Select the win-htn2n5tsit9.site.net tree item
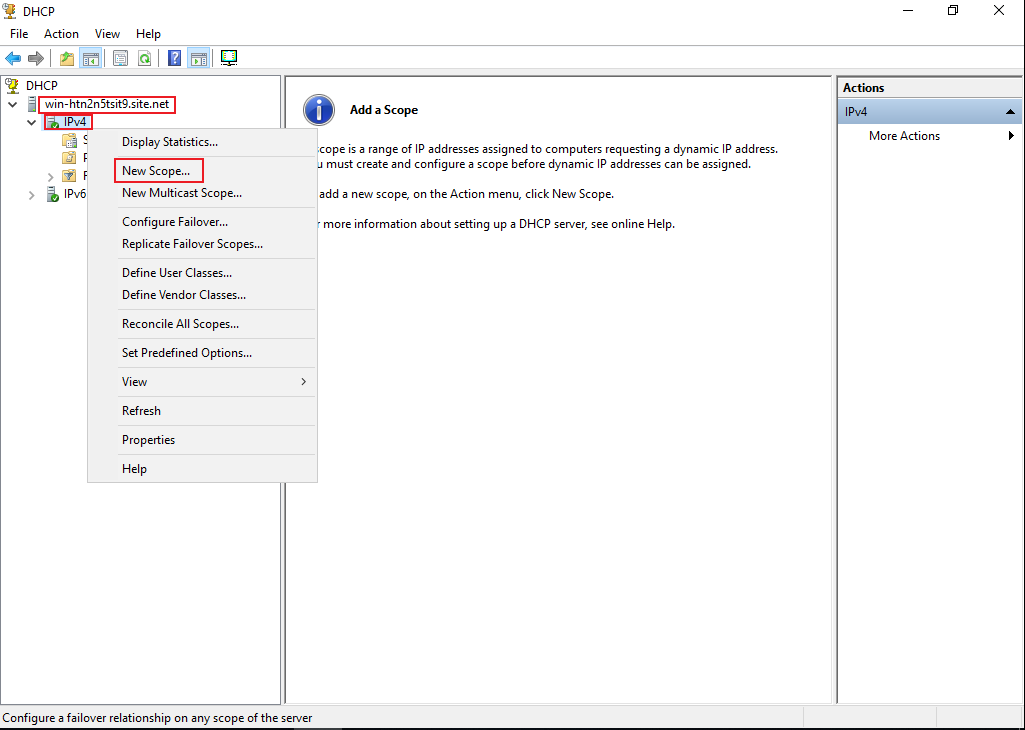Viewport: 1025px width, 730px height. point(107,105)
